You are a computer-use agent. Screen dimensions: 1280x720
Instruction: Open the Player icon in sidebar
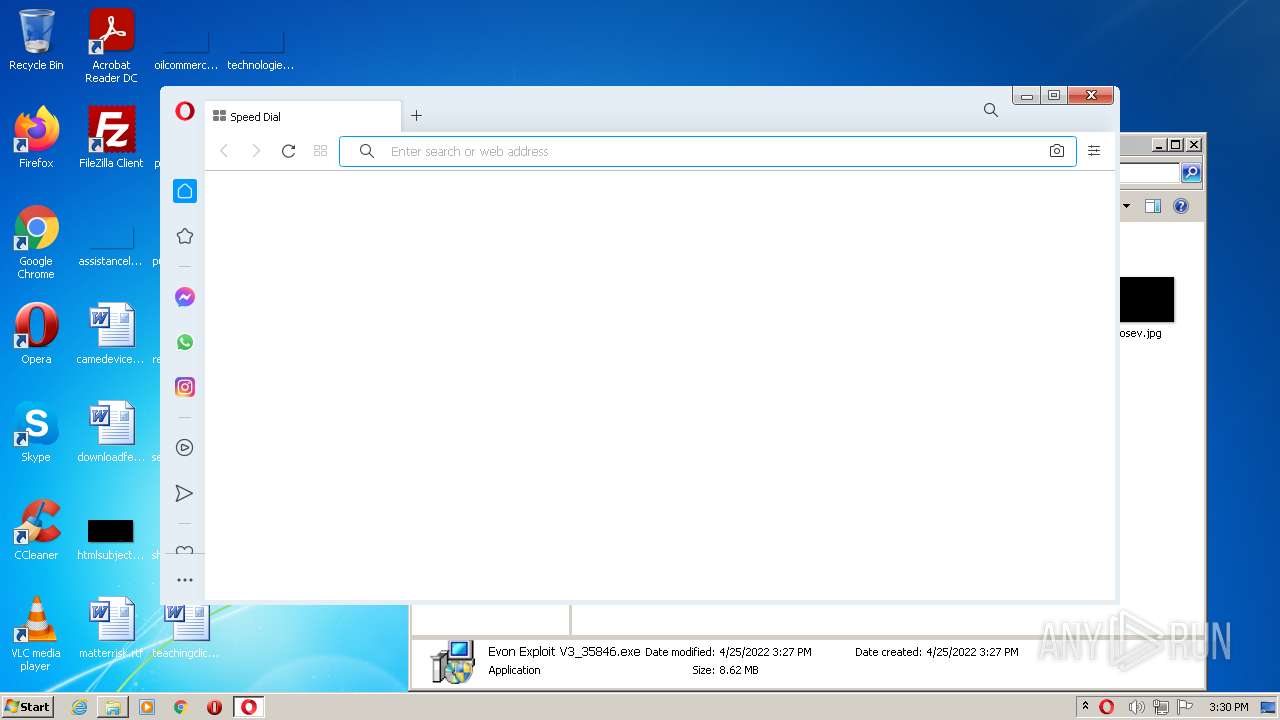click(x=185, y=448)
